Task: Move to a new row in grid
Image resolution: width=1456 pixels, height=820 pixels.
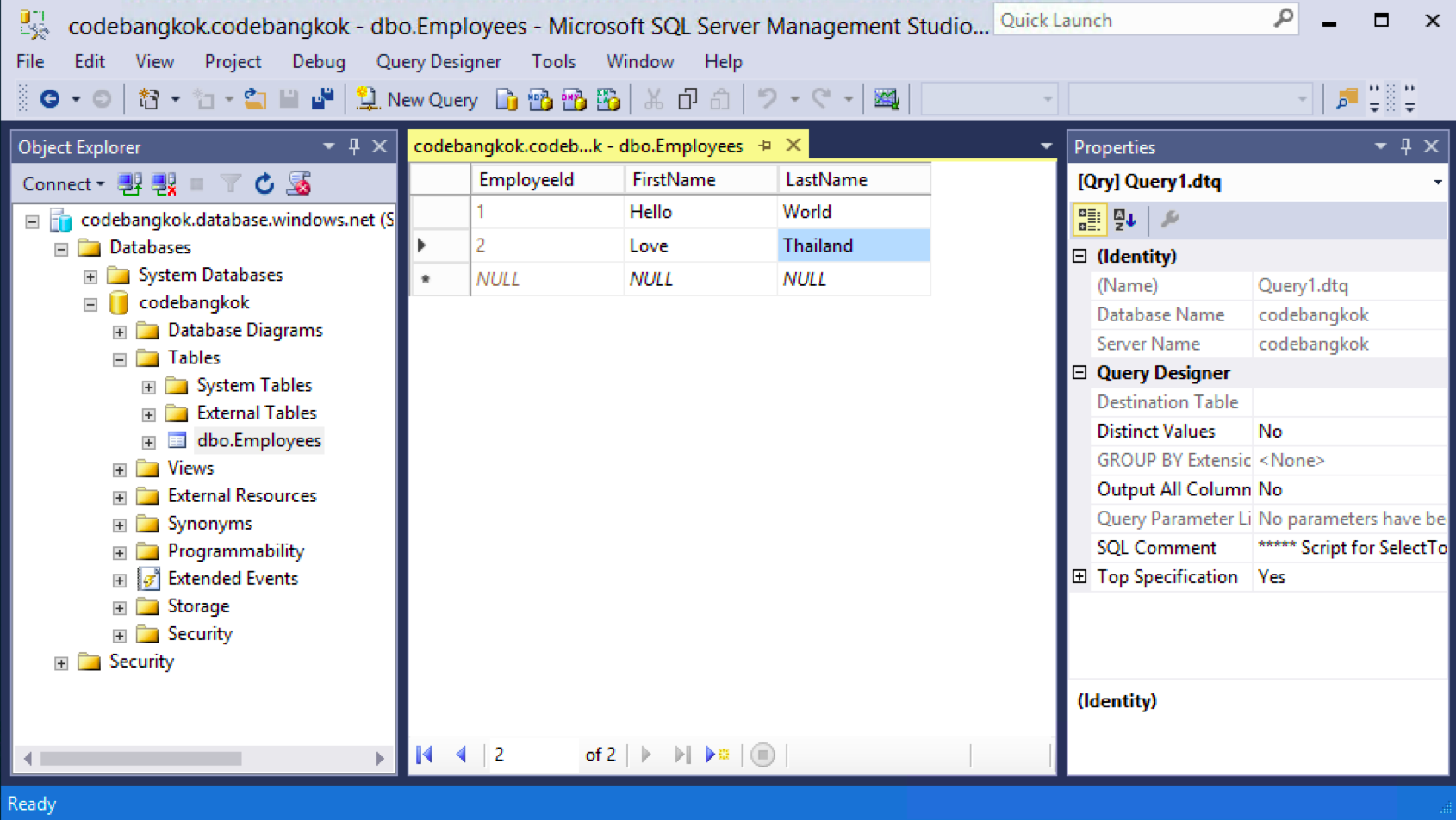Action: coord(717,755)
